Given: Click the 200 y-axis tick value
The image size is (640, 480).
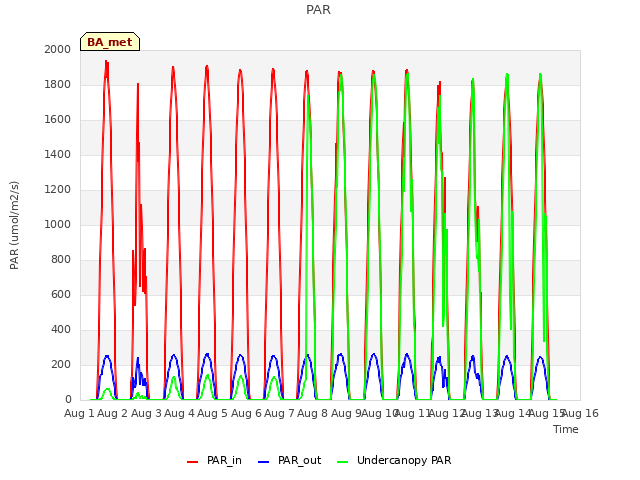Looking at the screenshot, I should 61,364.
